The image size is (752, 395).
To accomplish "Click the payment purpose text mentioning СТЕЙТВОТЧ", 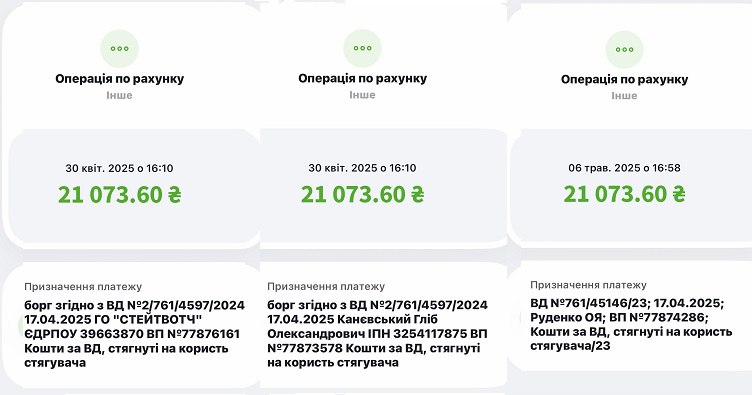I will pos(135,334).
